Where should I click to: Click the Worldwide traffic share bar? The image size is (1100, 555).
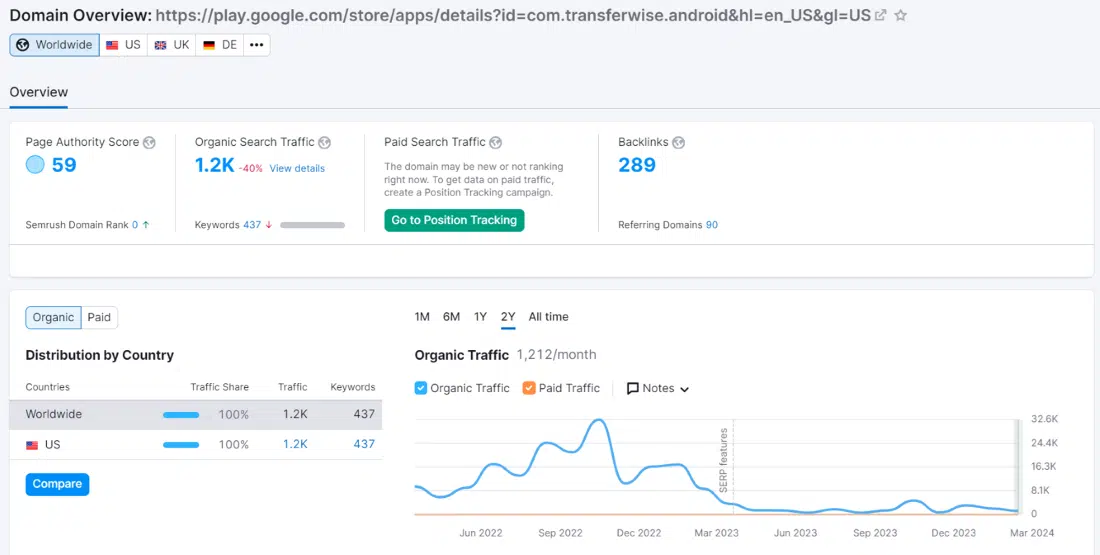coord(181,415)
